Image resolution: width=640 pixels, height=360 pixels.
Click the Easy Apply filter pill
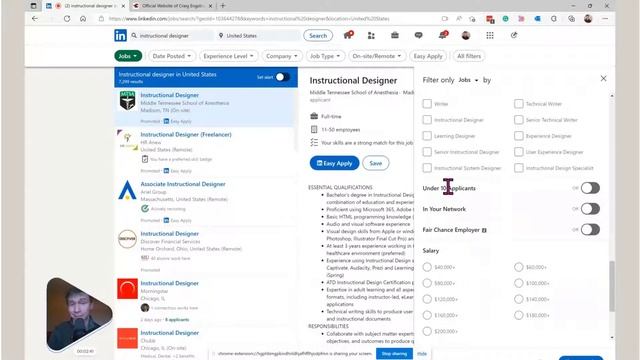click(428, 56)
